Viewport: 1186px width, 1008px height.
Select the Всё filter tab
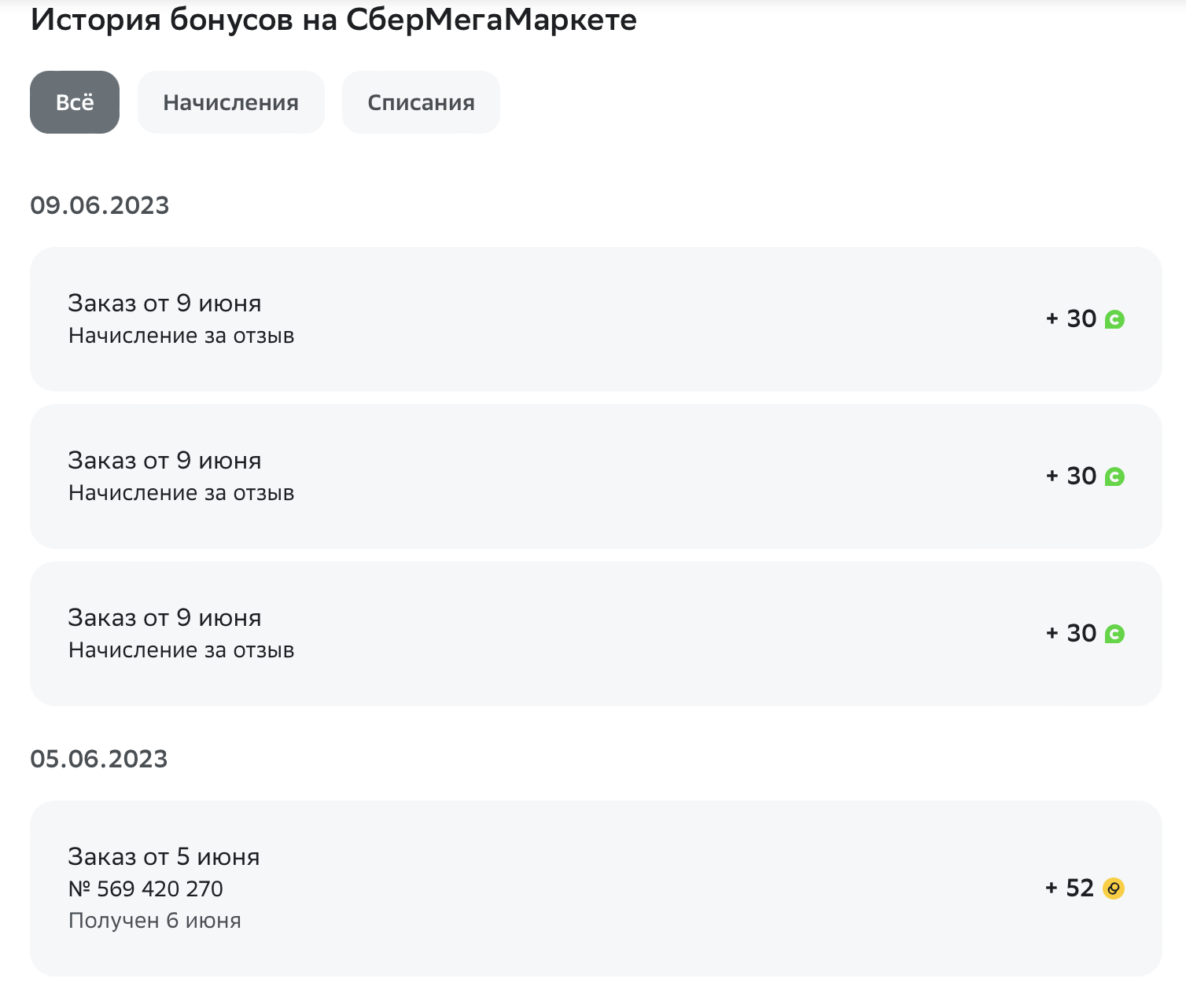click(75, 102)
